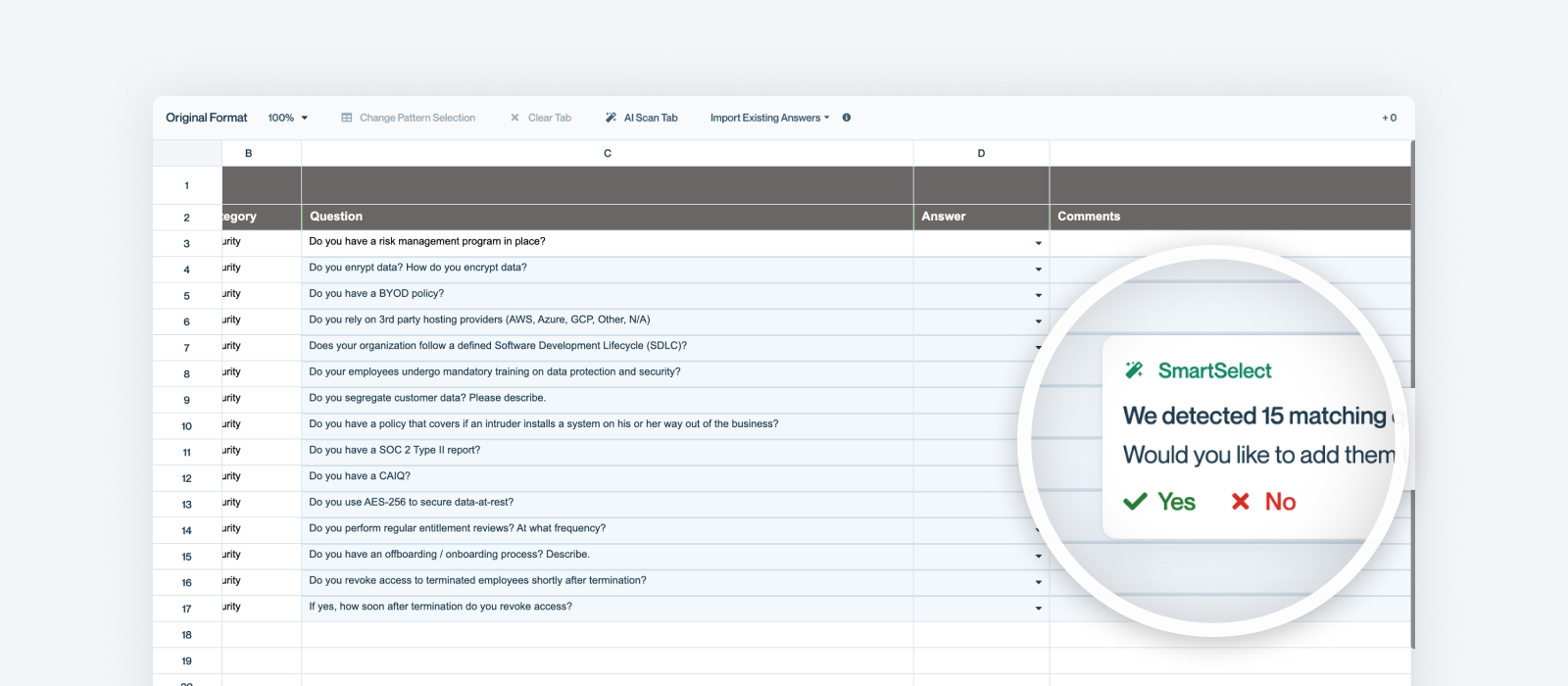1568x686 pixels.
Task: Click the info icon beside Import Existing Answers
Action: 847,118
